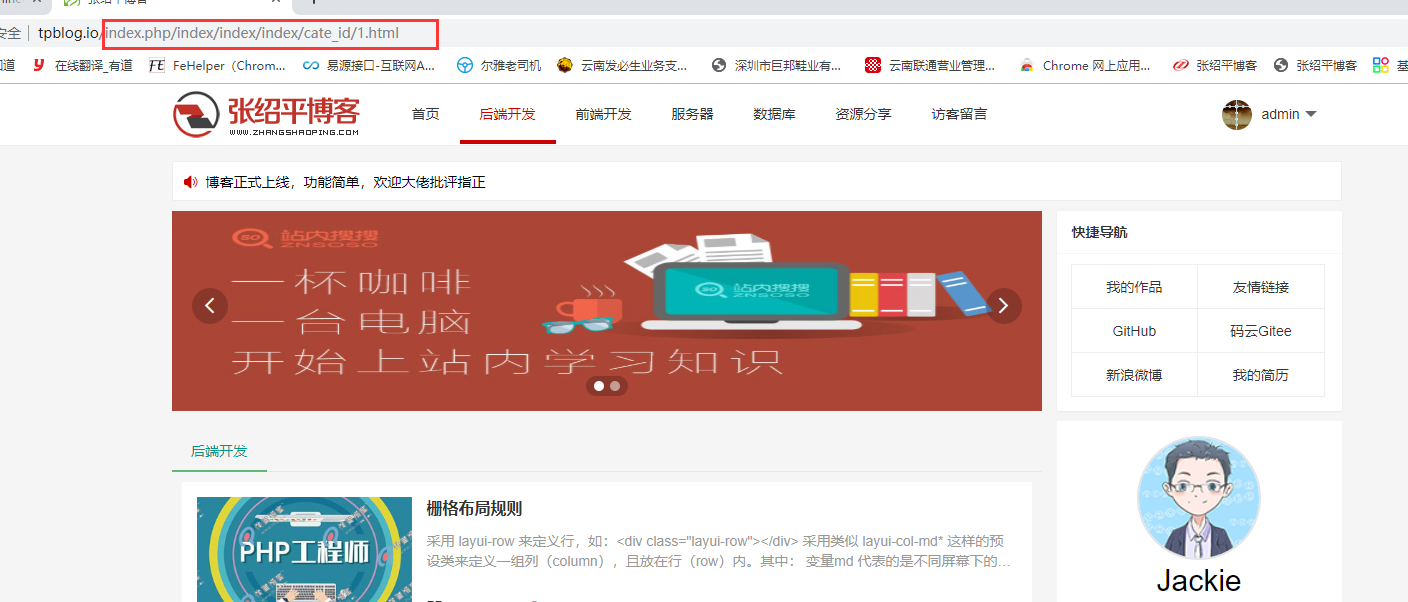Select the second carousel indicator dot
Viewport: 1408px width, 602px height.
(x=615, y=385)
